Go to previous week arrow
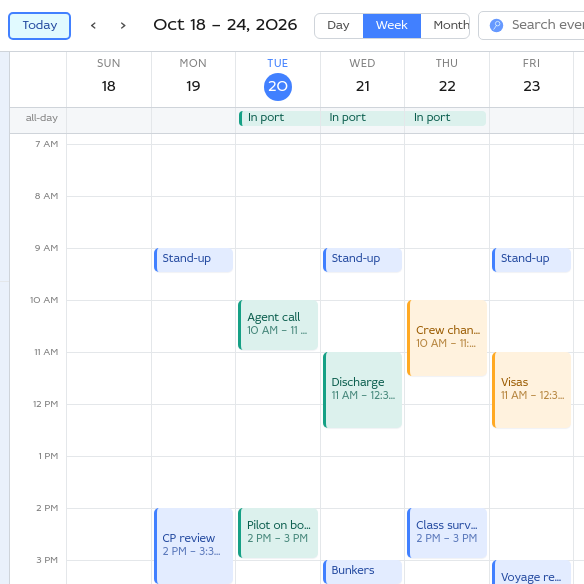 (x=93, y=26)
